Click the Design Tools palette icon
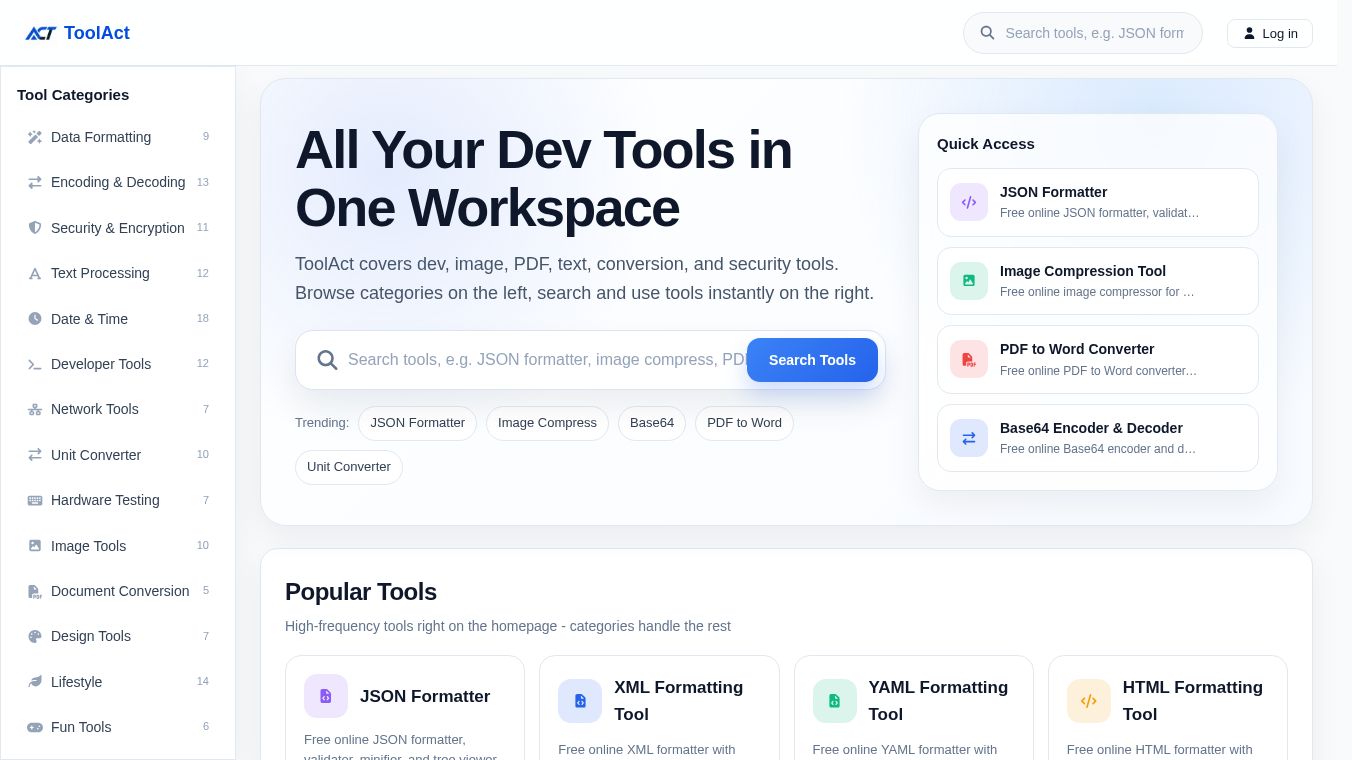This screenshot has height=760, width=1352. (35, 636)
